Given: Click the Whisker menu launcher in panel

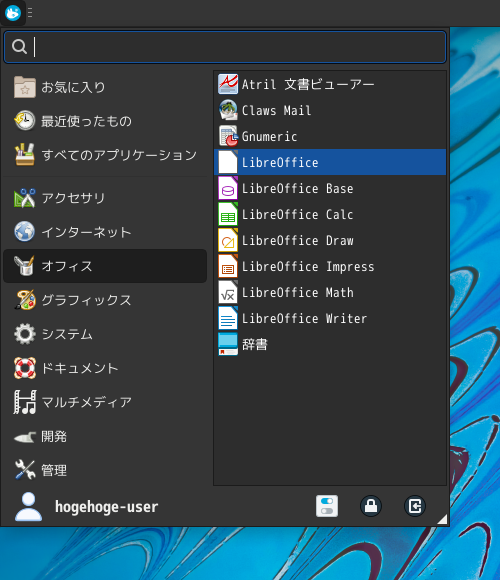Looking at the screenshot, I should [x=13, y=13].
